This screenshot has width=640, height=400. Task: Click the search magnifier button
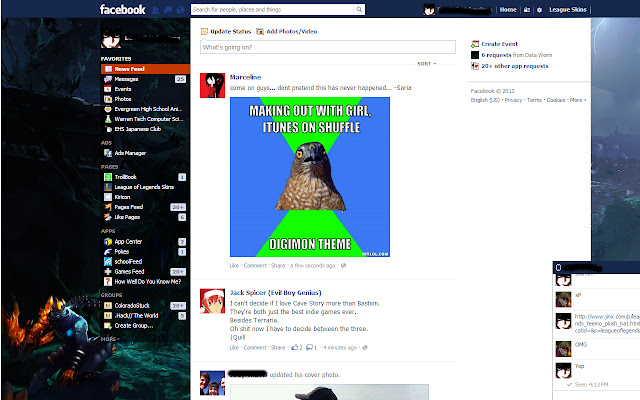(x=359, y=9)
